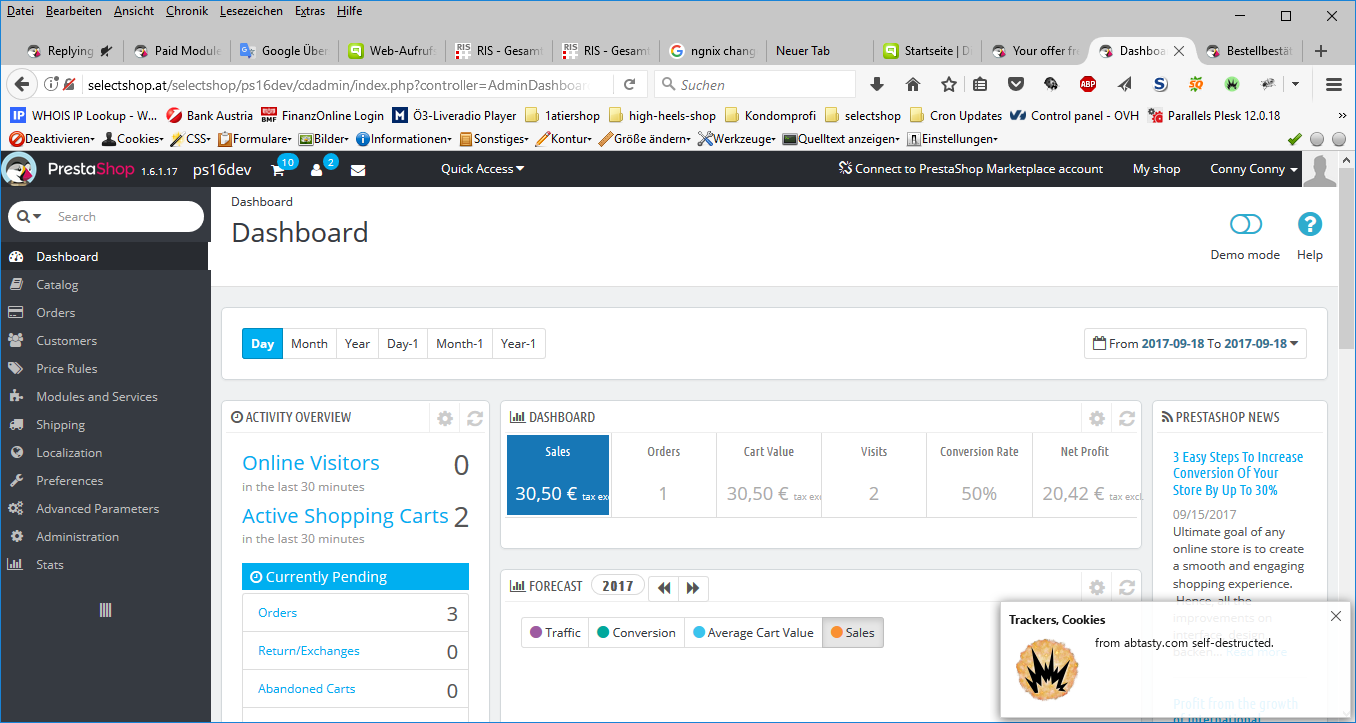This screenshot has height=723, width=1356.
Task: Select the Month period button
Action: coord(309,344)
